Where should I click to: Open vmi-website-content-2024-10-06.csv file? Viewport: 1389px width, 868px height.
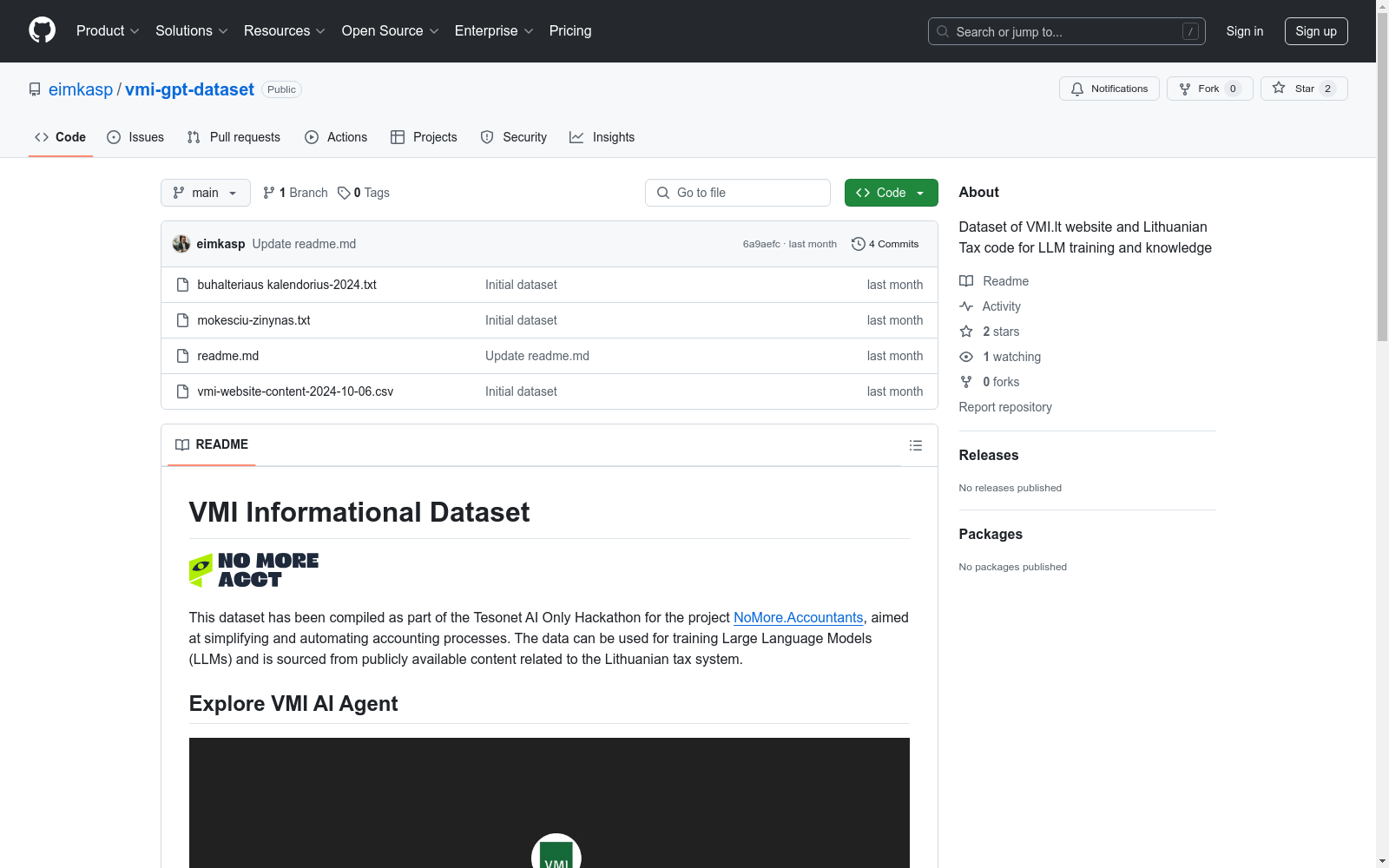pyautogui.click(x=295, y=391)
